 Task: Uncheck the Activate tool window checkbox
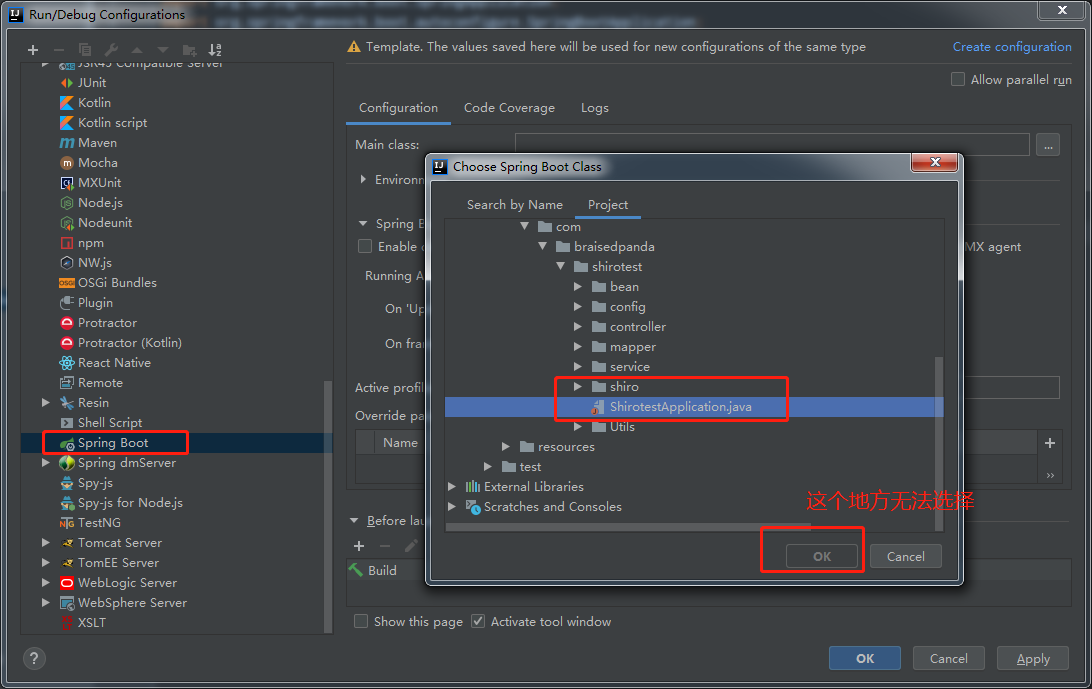(x=478, y=621)
